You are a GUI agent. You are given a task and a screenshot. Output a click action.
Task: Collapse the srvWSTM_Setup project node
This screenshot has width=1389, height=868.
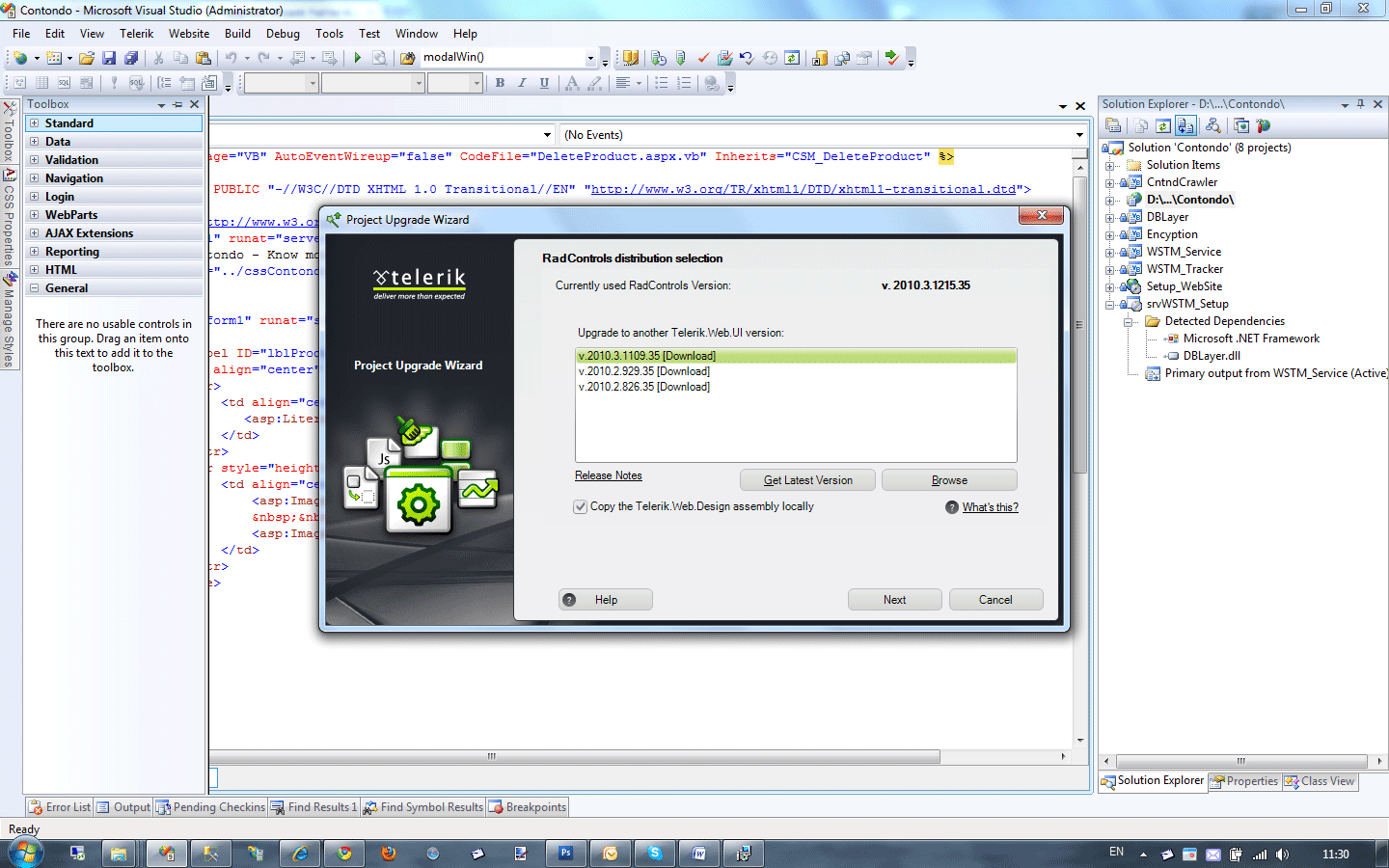point(1109,305)
